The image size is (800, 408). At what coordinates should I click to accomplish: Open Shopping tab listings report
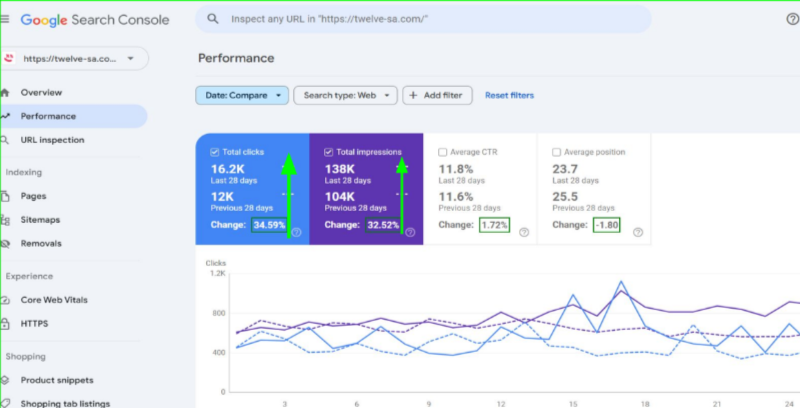coord(65,403)
